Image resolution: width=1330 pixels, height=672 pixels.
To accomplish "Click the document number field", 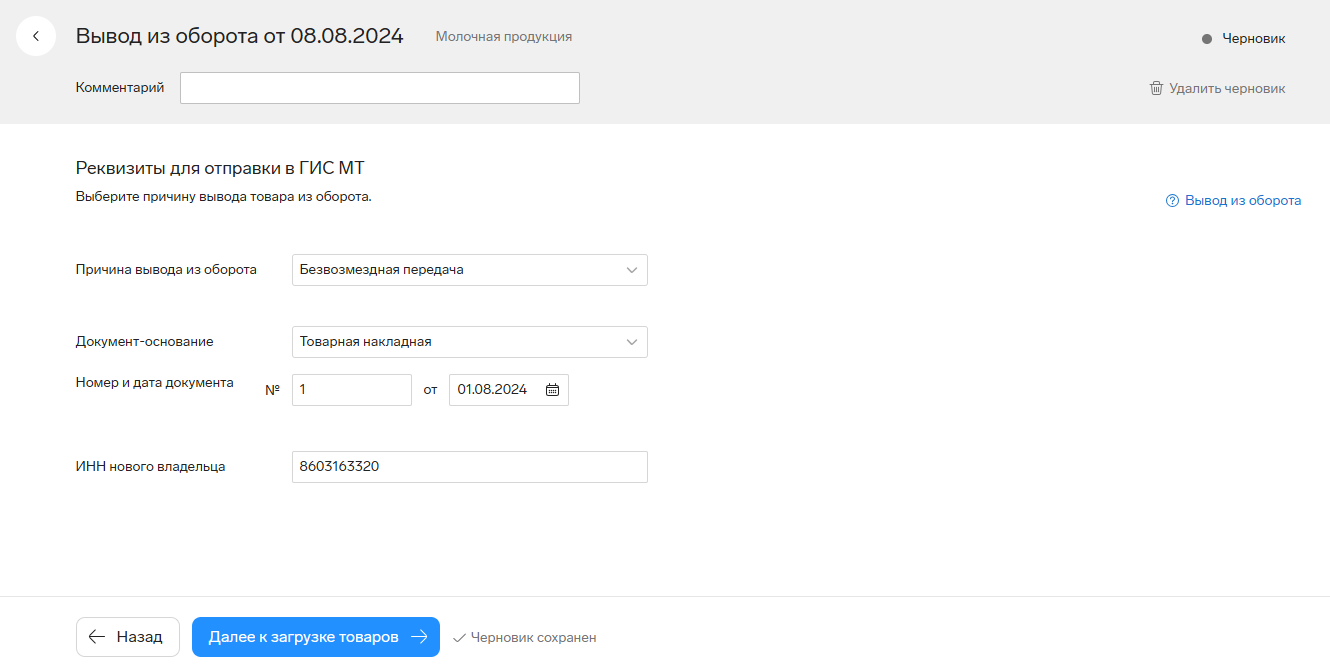I will [352, 390].
